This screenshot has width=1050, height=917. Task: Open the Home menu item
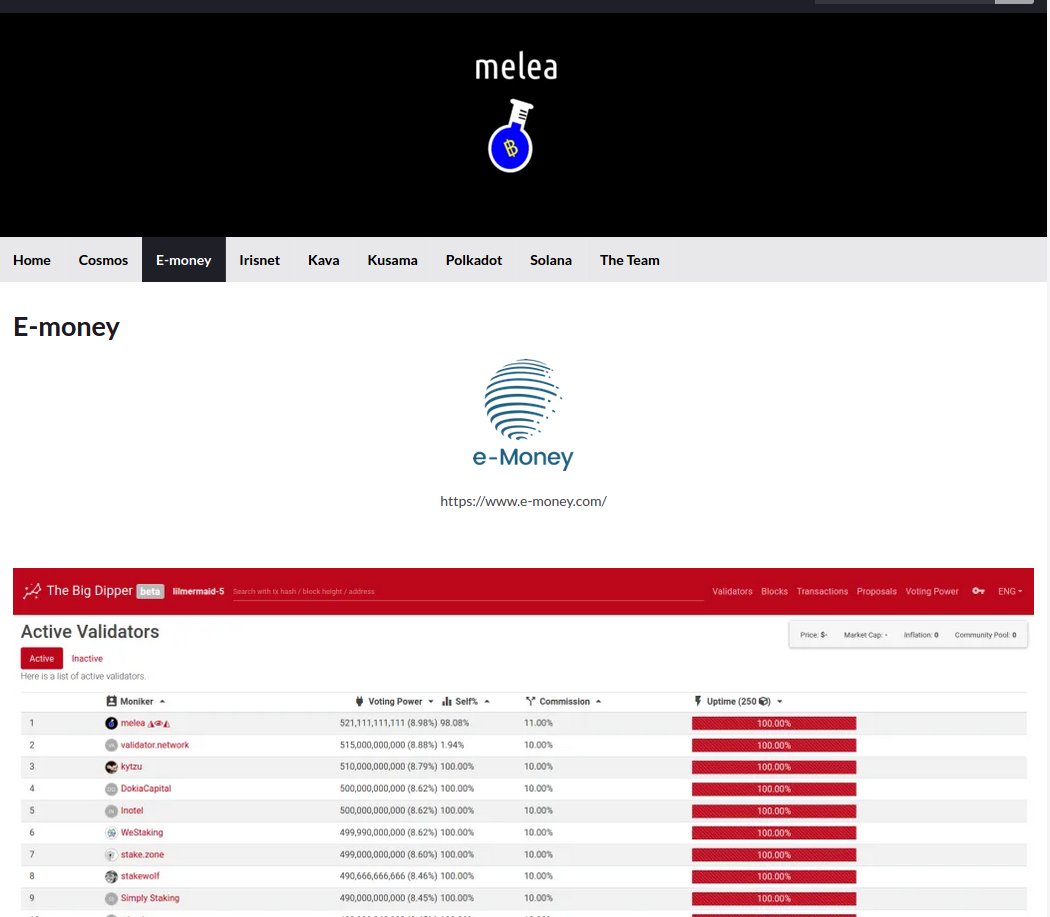point(31,260)
